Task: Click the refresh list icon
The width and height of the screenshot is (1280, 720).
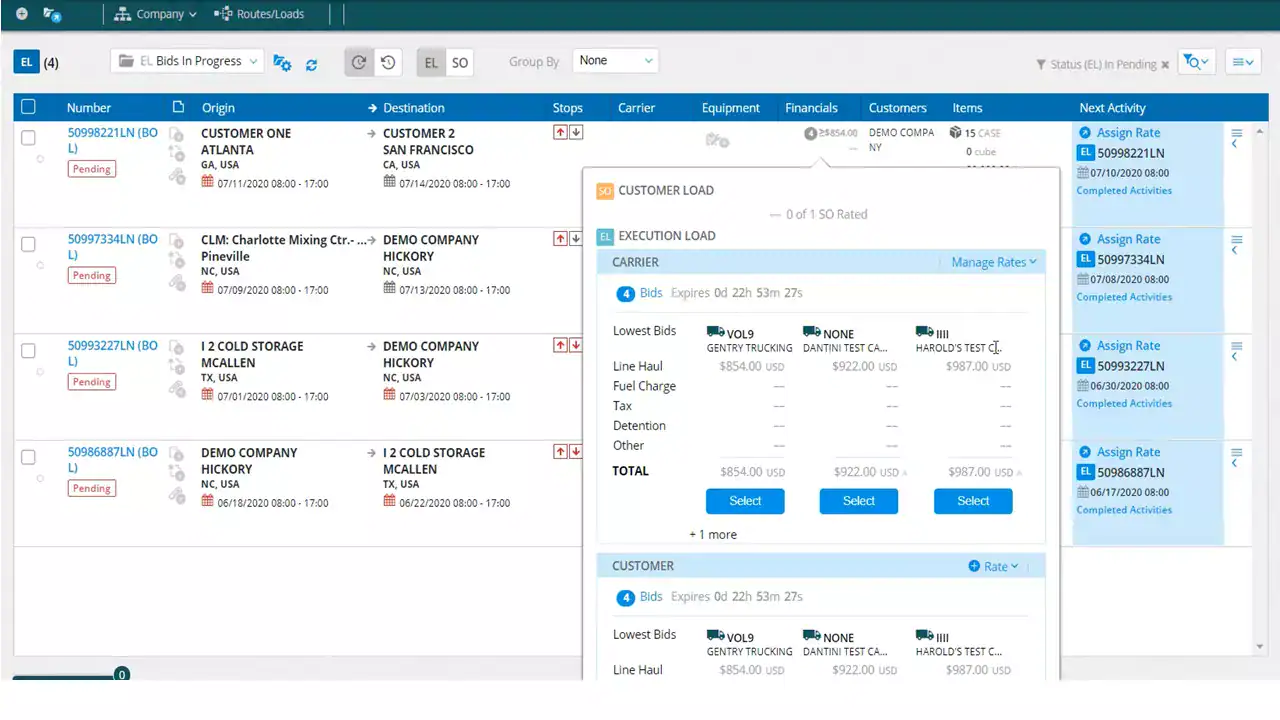Action: pos(312,64)
